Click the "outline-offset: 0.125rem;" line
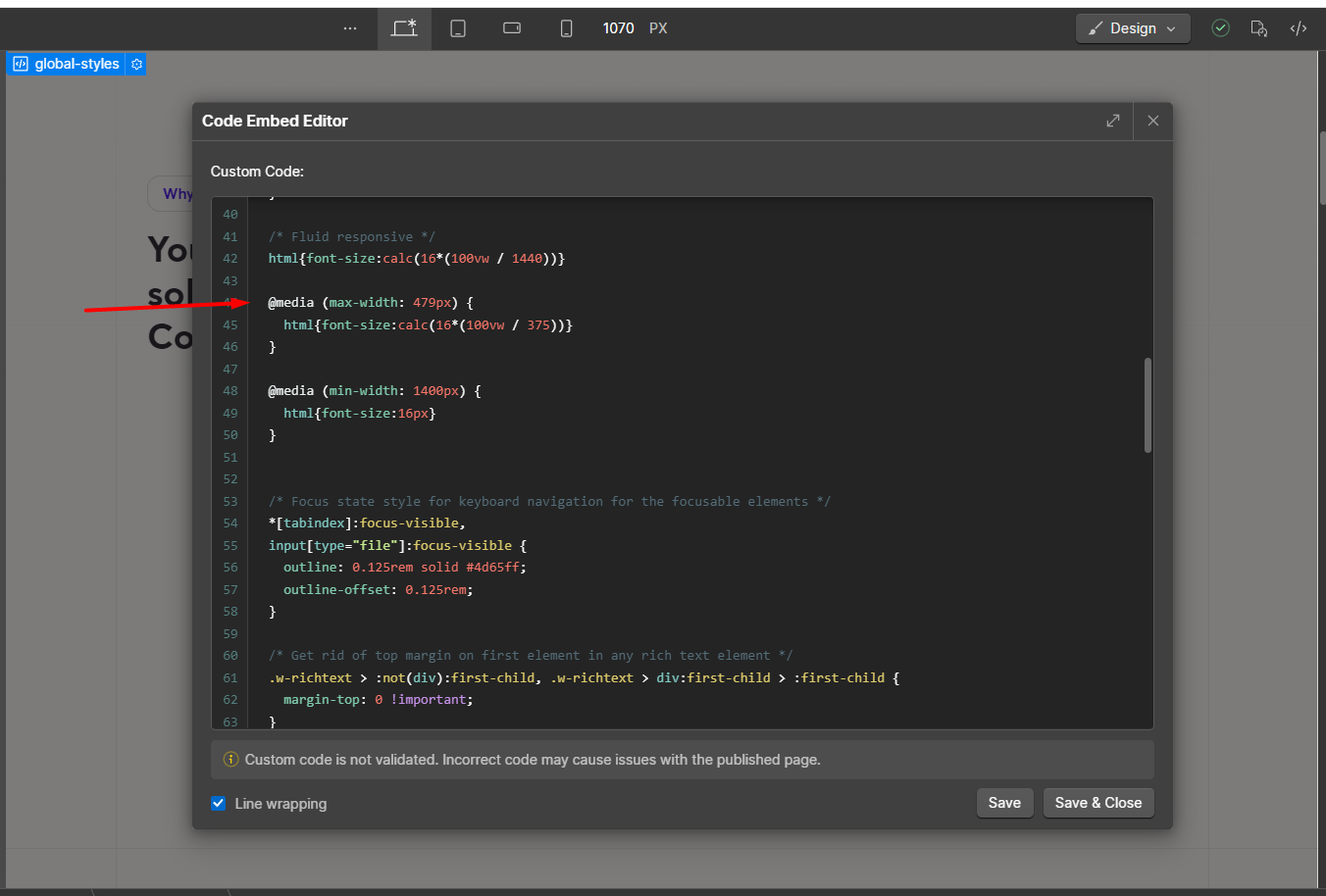The height and width of the screenshot is (896, 1326). coord(379,589)
